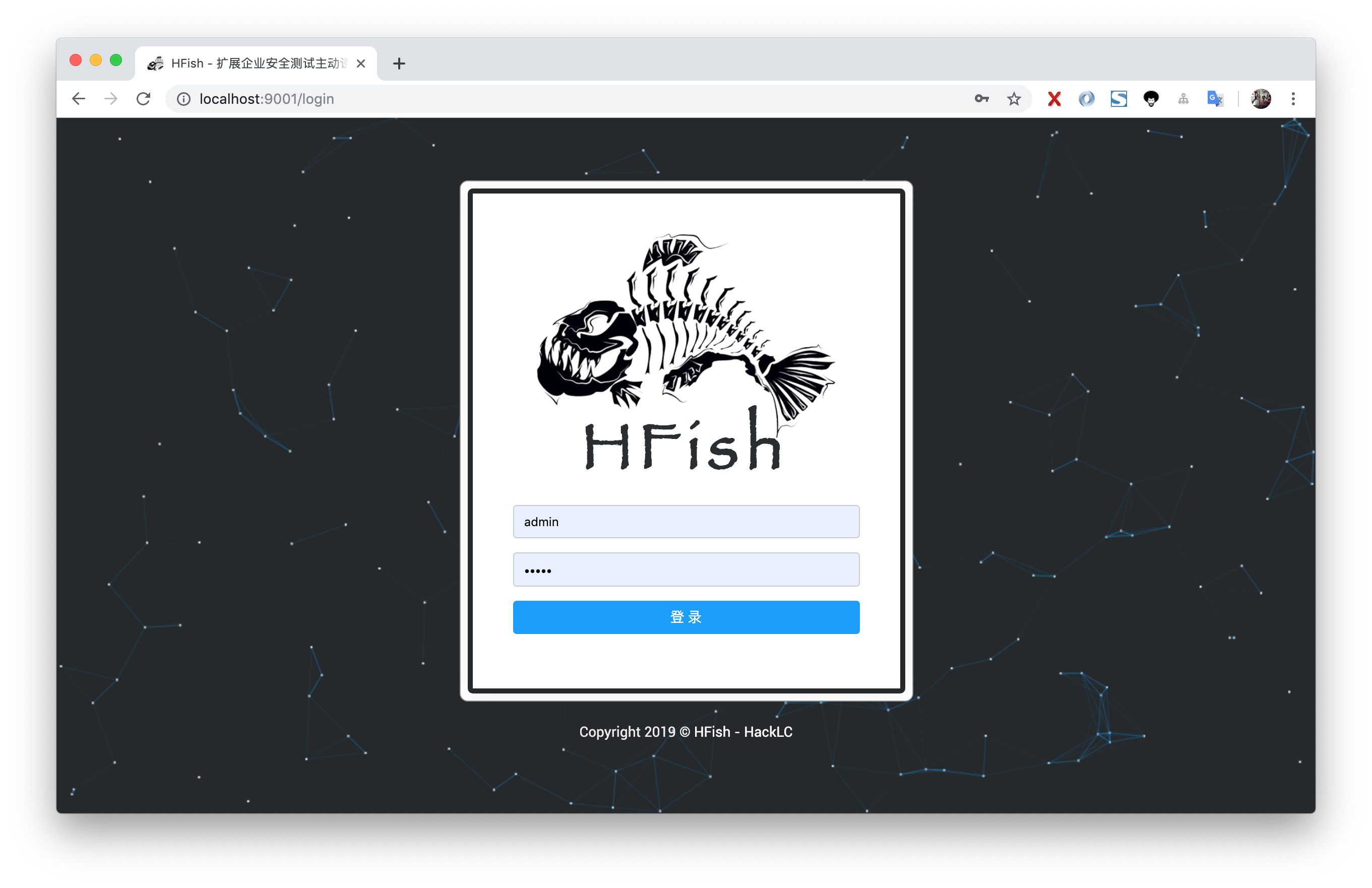Go back to previous page

click(79, 99)
